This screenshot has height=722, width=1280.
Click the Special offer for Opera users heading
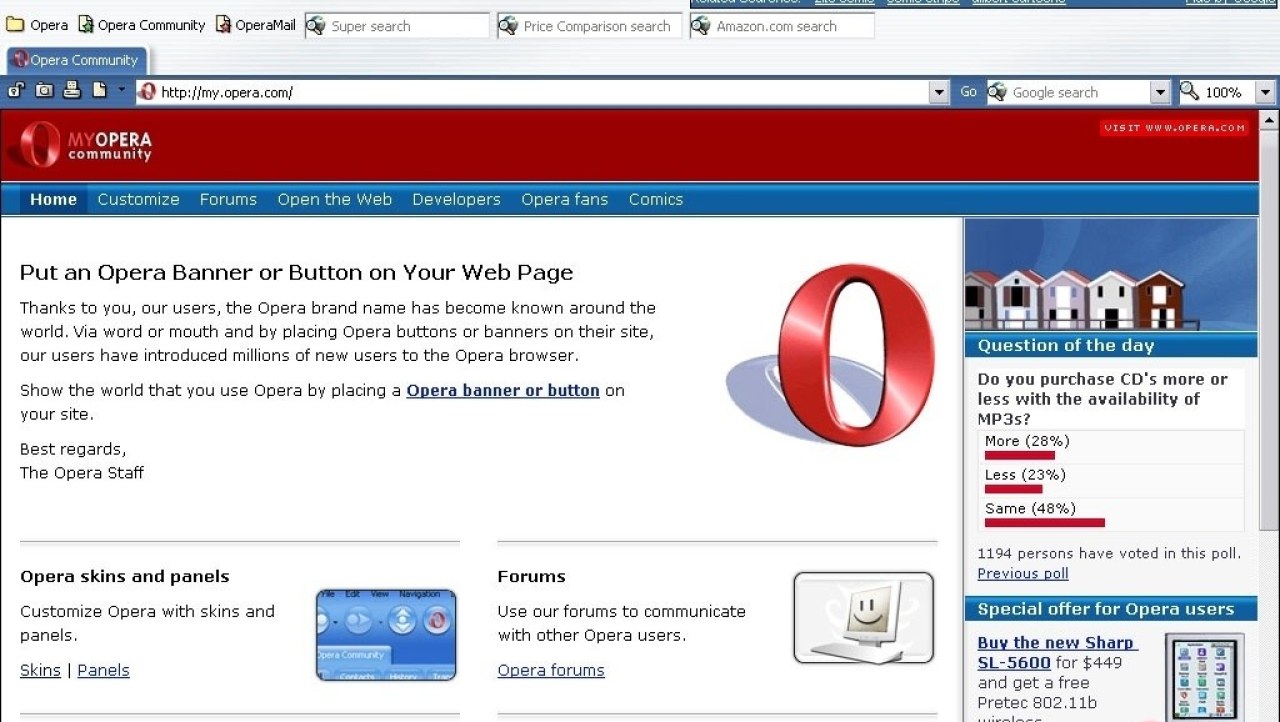(x=1106, y=609)
